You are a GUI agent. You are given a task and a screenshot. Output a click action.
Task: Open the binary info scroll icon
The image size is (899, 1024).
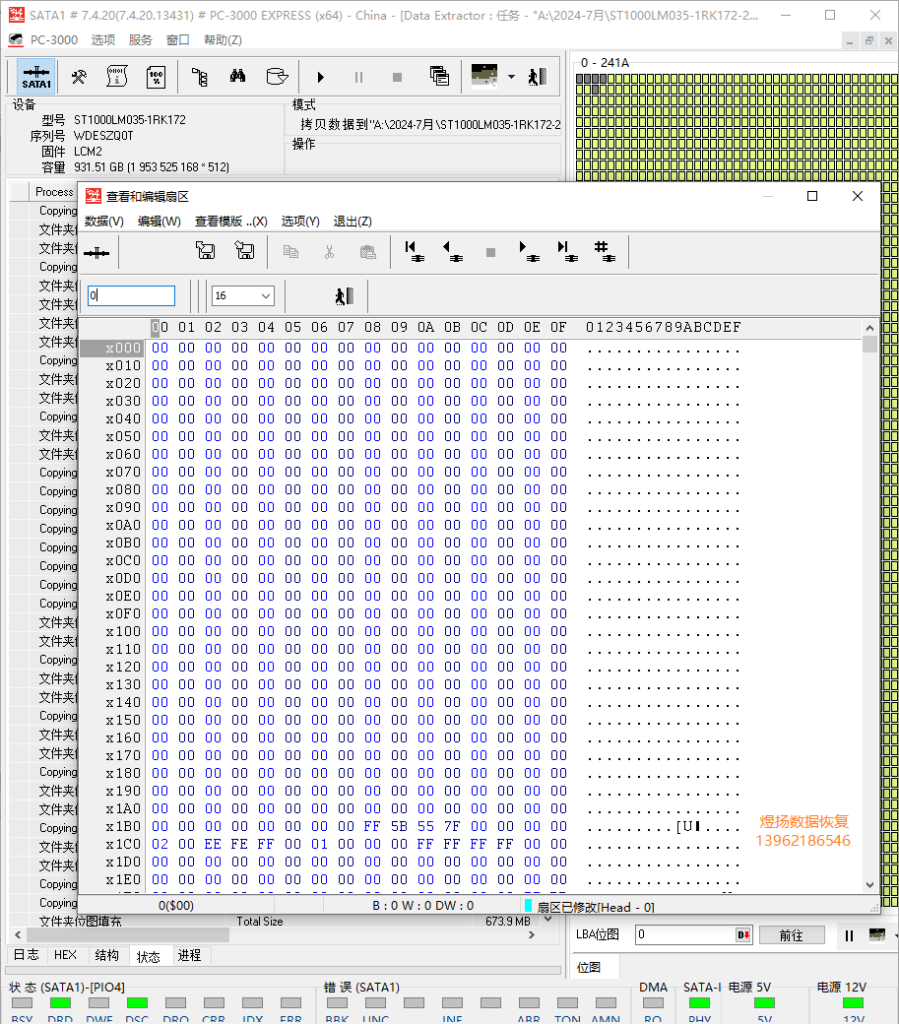tap(117, 77)
